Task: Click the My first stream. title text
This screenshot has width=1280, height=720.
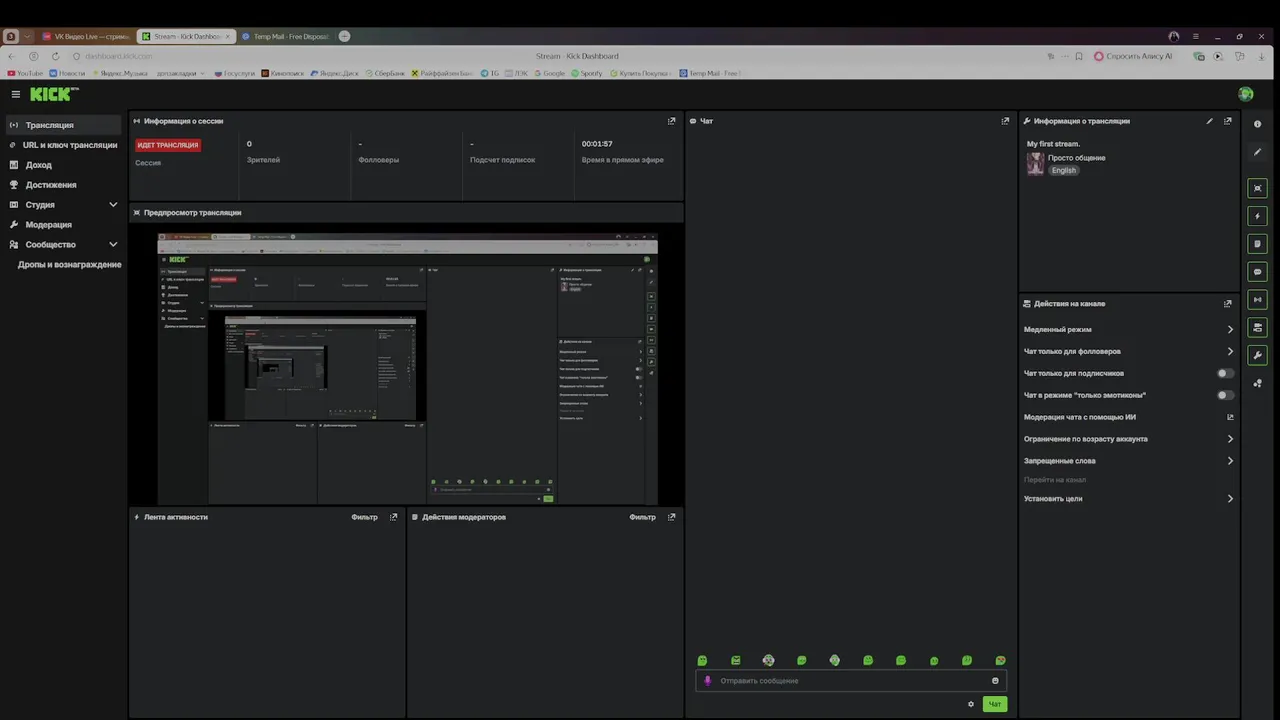Action: (1053, 144)
